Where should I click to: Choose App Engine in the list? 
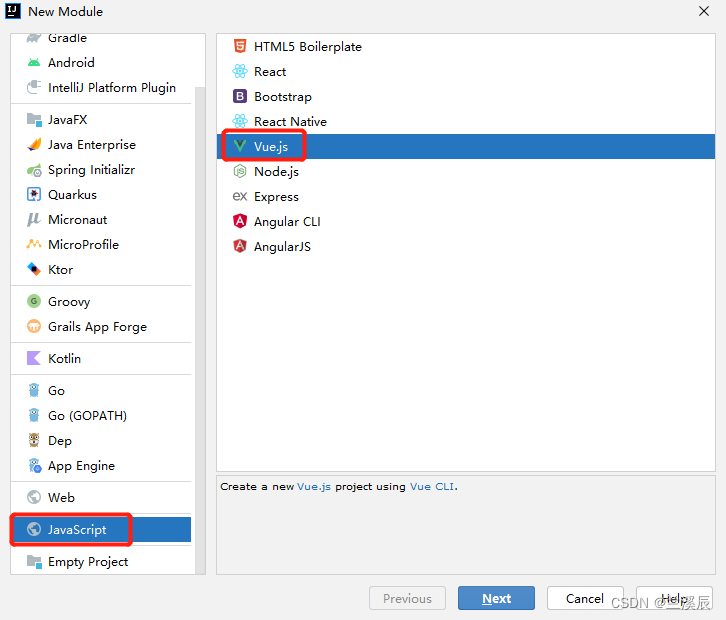(x=102, y=465)
